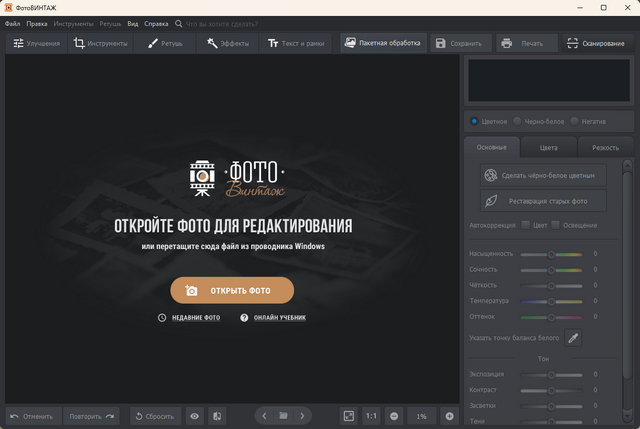640x429 pixels.
Task: Open folder icon between navigation arrows
Action: (283, 415)
